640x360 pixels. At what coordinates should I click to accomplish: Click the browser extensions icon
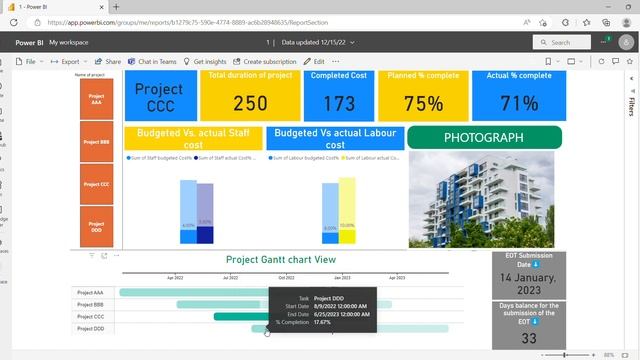565,22
